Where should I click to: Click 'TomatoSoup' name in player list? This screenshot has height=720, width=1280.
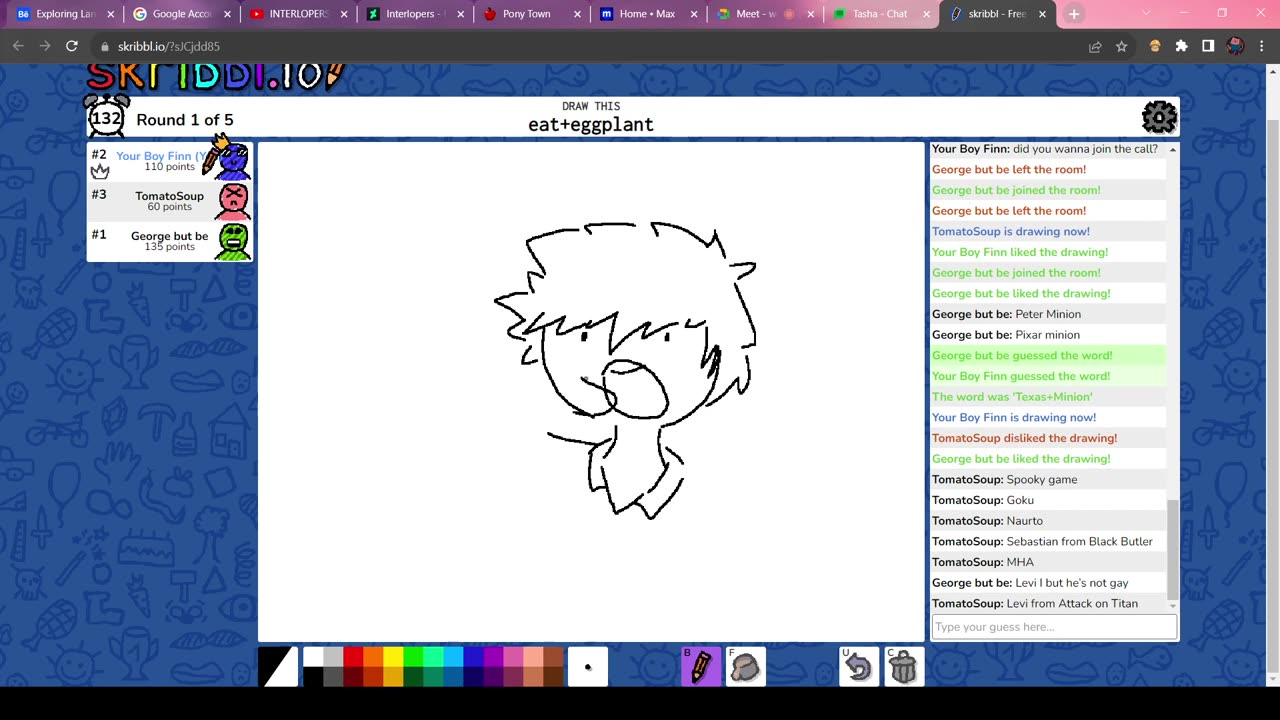pos(169,196)
